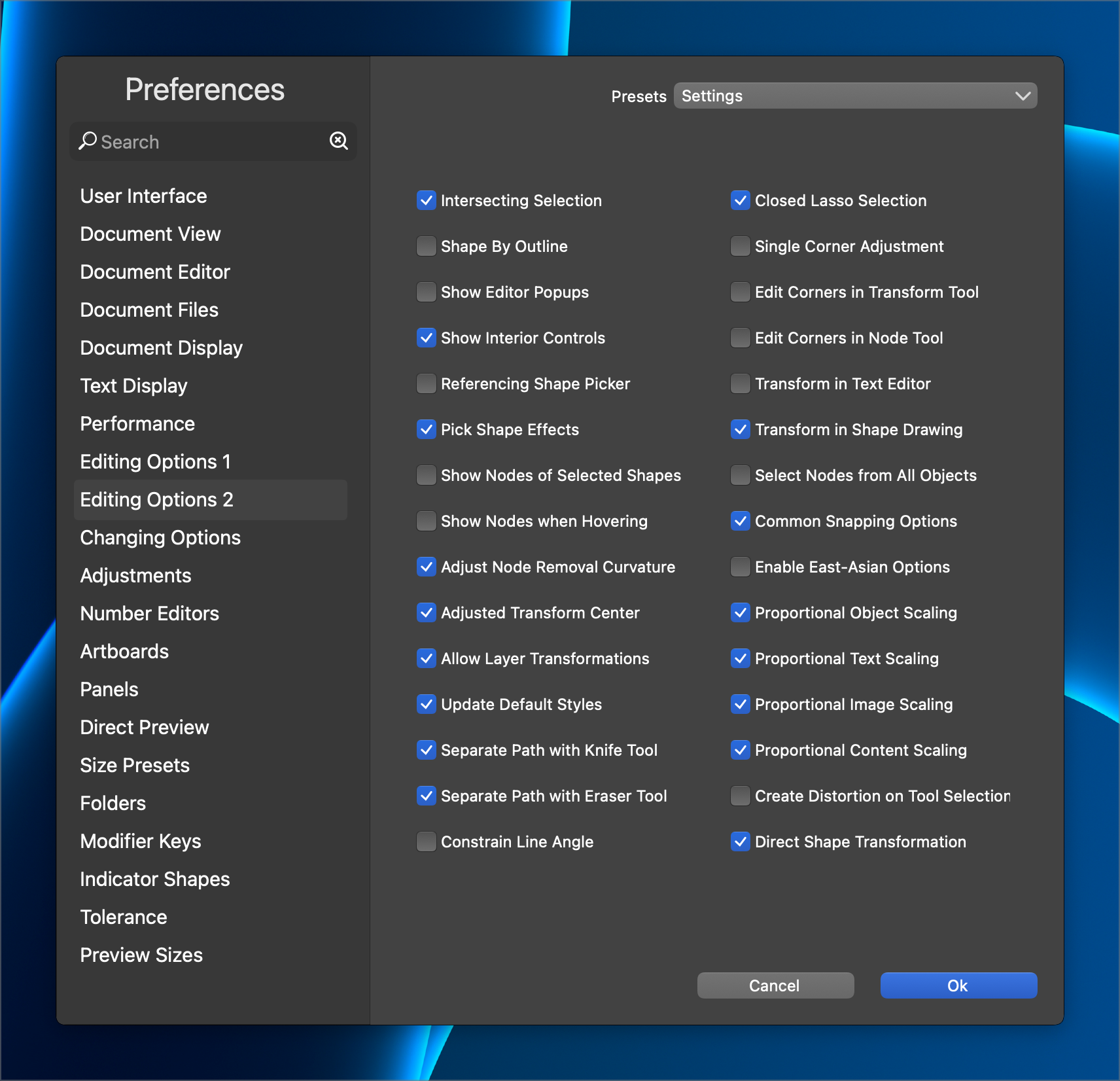Open the User Interface preferences section

click(143, 196)
